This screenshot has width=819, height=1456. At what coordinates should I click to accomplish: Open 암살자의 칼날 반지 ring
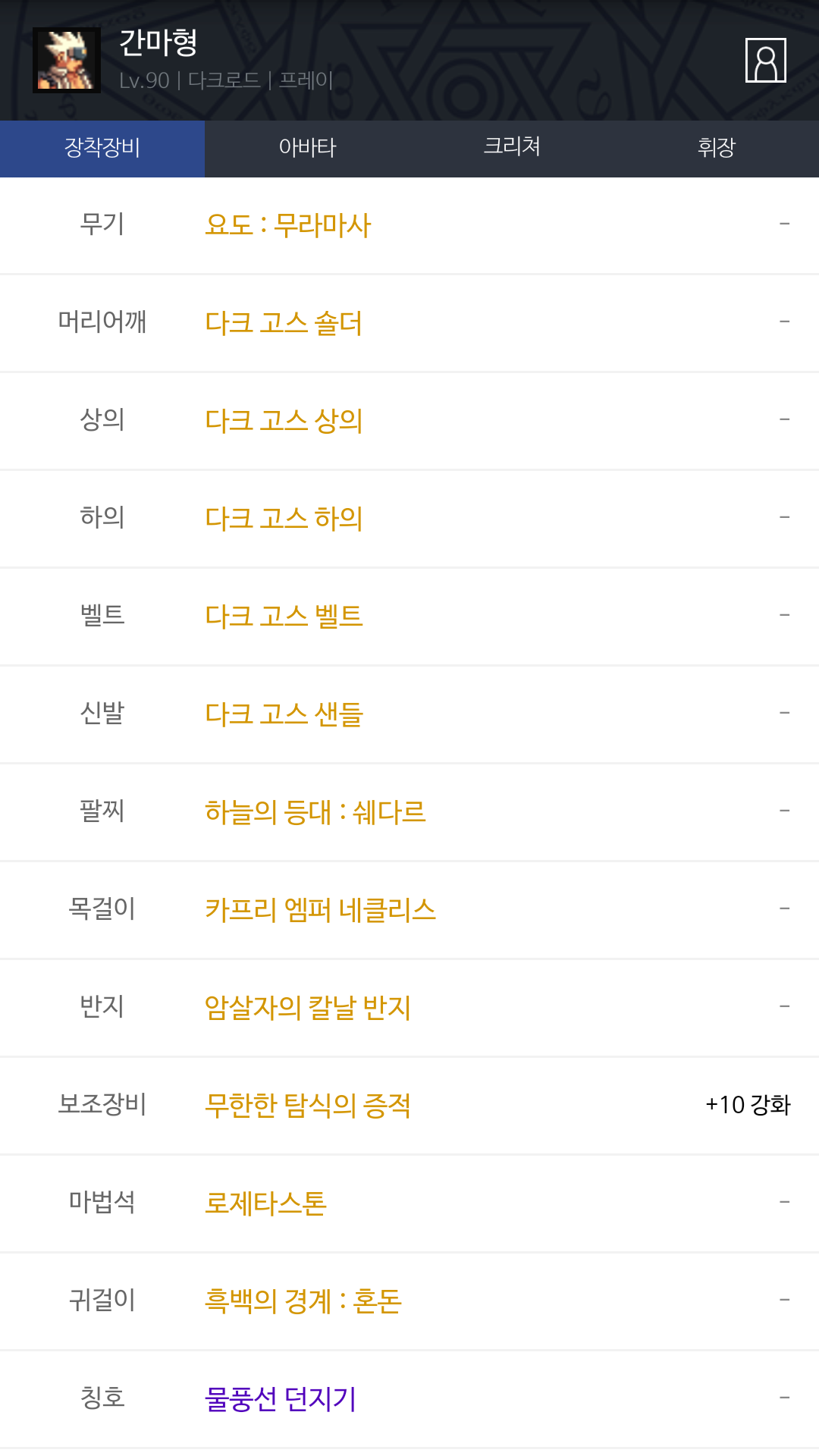[x=307, y=1008]
